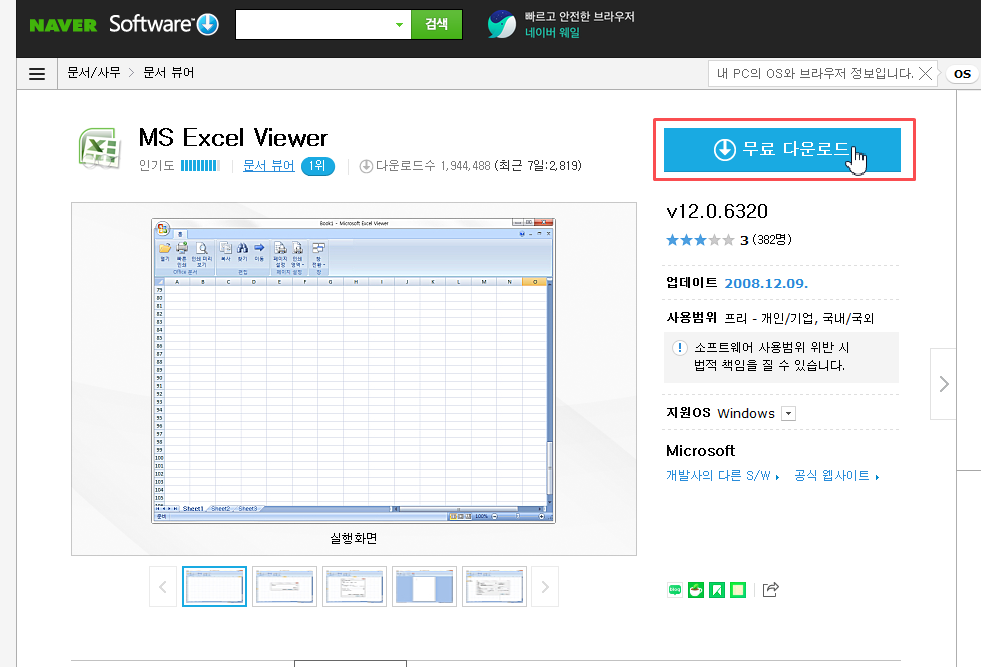Click the large 실행화면 screenshot preview

click(x=353, y=371)
